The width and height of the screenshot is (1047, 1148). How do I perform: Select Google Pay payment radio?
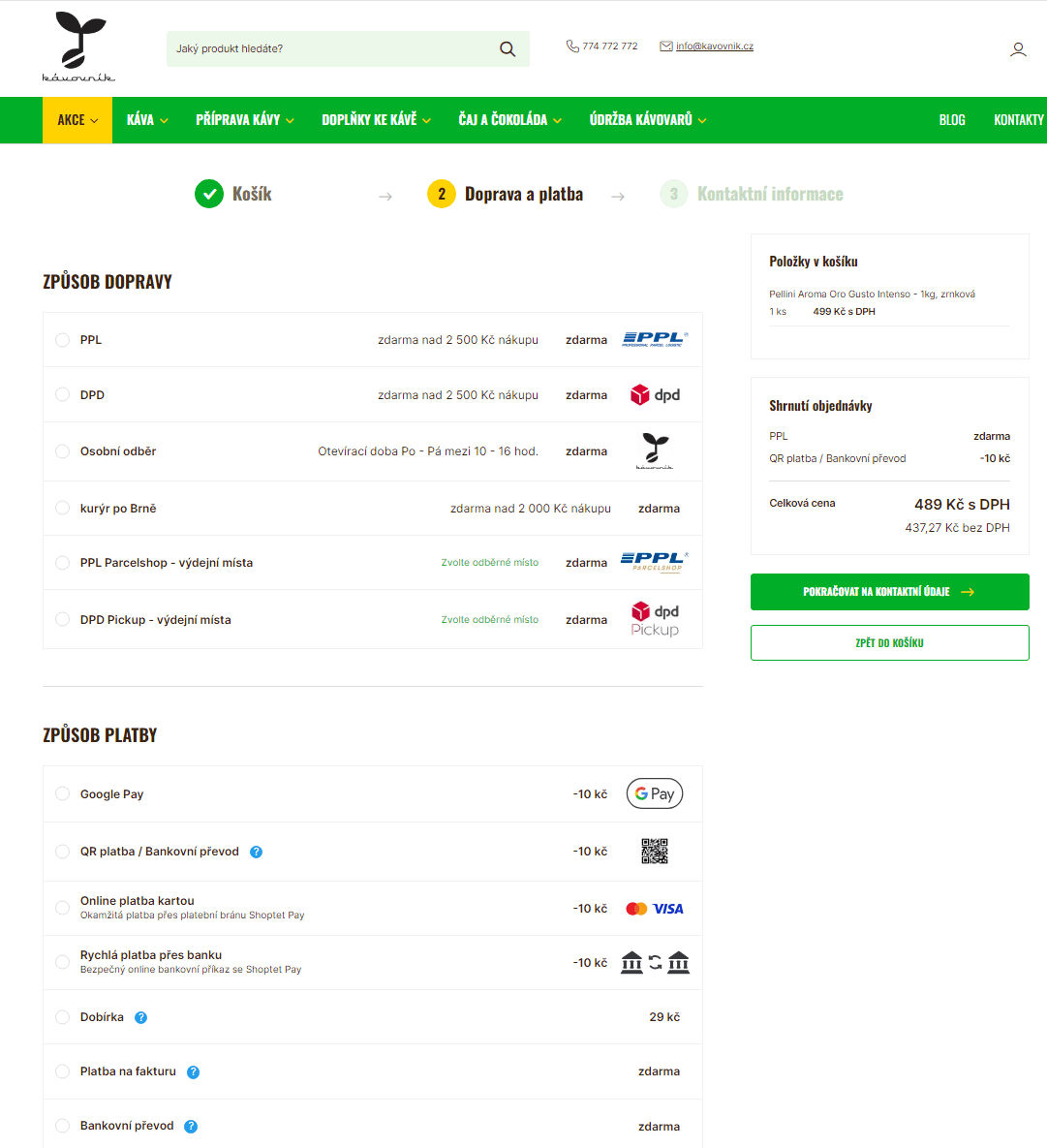coord(63,793)
